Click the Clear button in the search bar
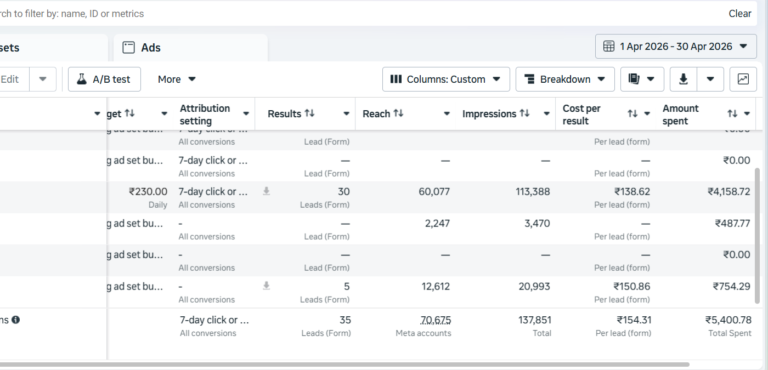This screenshot has height=370, width=768. point(740,14)
